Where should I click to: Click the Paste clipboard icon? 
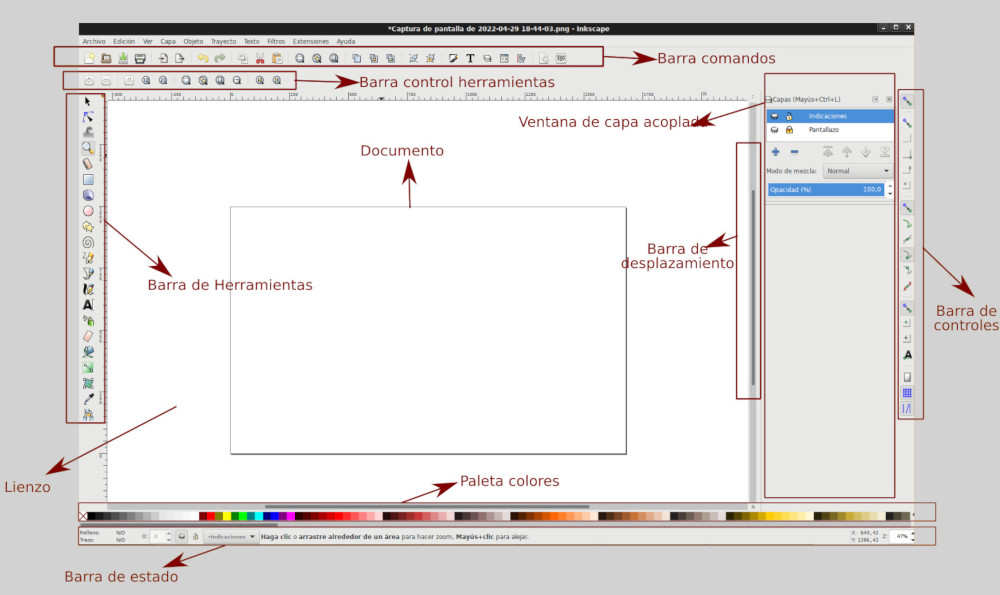pos(277,58)
